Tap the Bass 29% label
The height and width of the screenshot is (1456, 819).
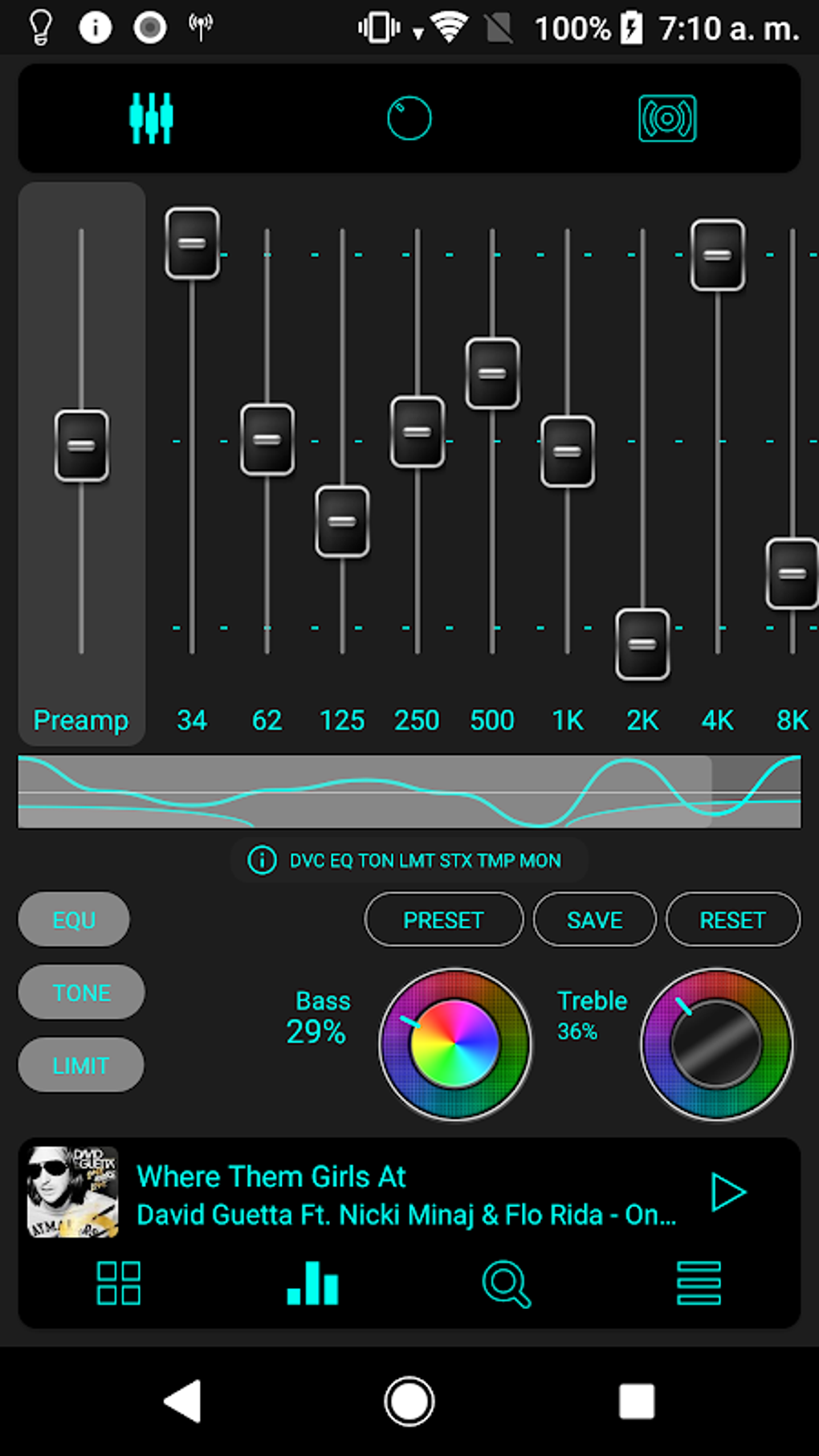pyautogui.click(x=319, y=1017)
